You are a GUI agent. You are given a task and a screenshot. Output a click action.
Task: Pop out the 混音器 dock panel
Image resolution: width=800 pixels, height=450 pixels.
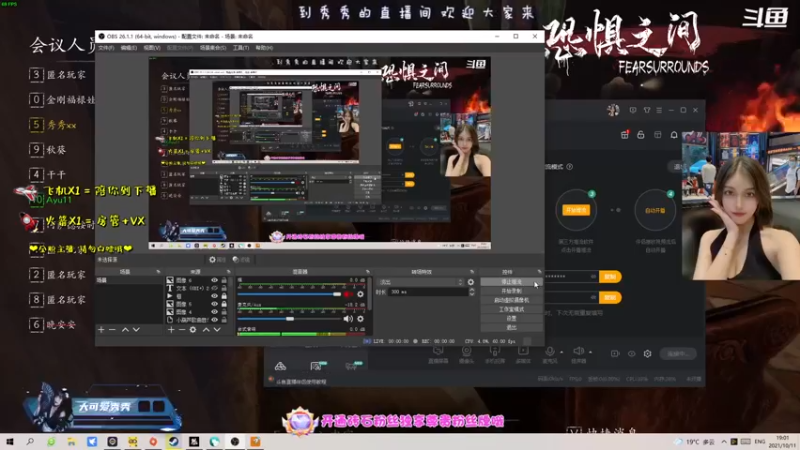367,272
